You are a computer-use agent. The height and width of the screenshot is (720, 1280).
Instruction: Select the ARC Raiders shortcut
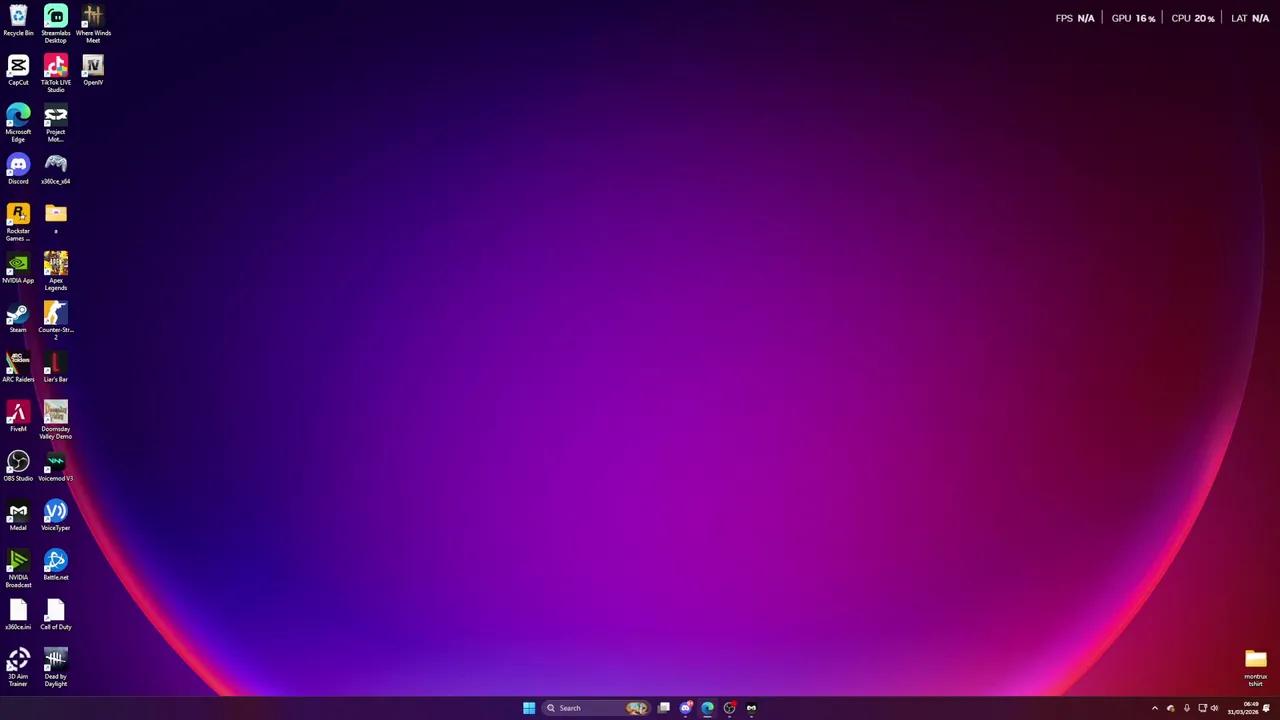click(x=18, y=367)
